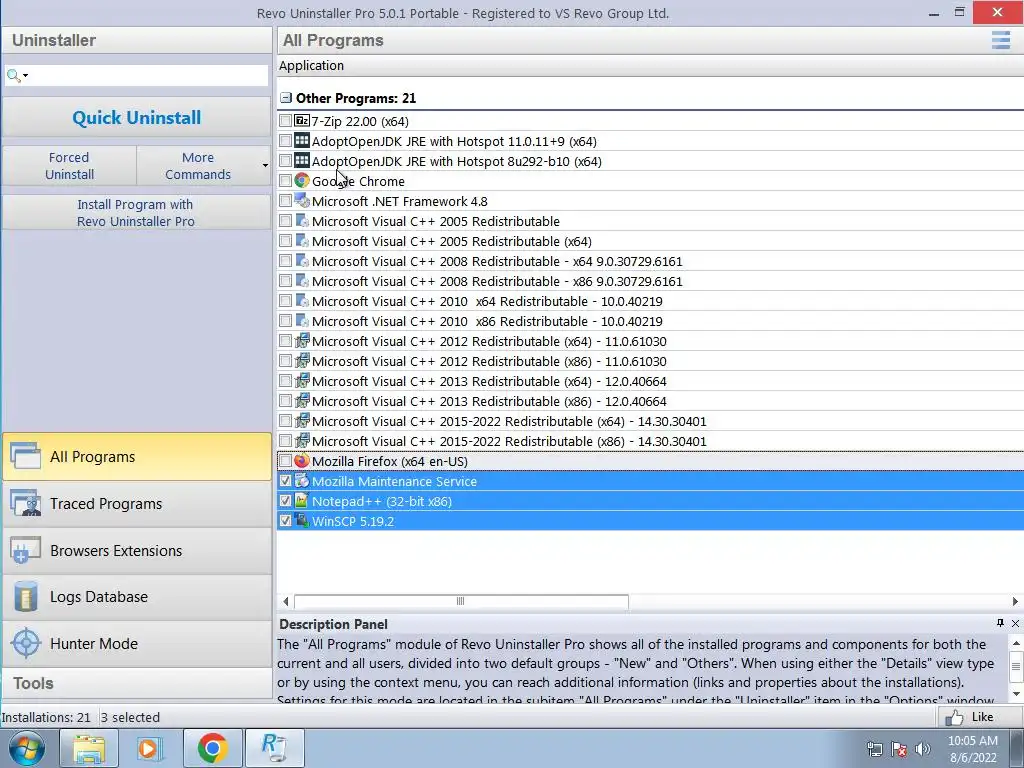Expand the Tools section
This screenshot has height=768, width=1024.
(x=136, y=683)
